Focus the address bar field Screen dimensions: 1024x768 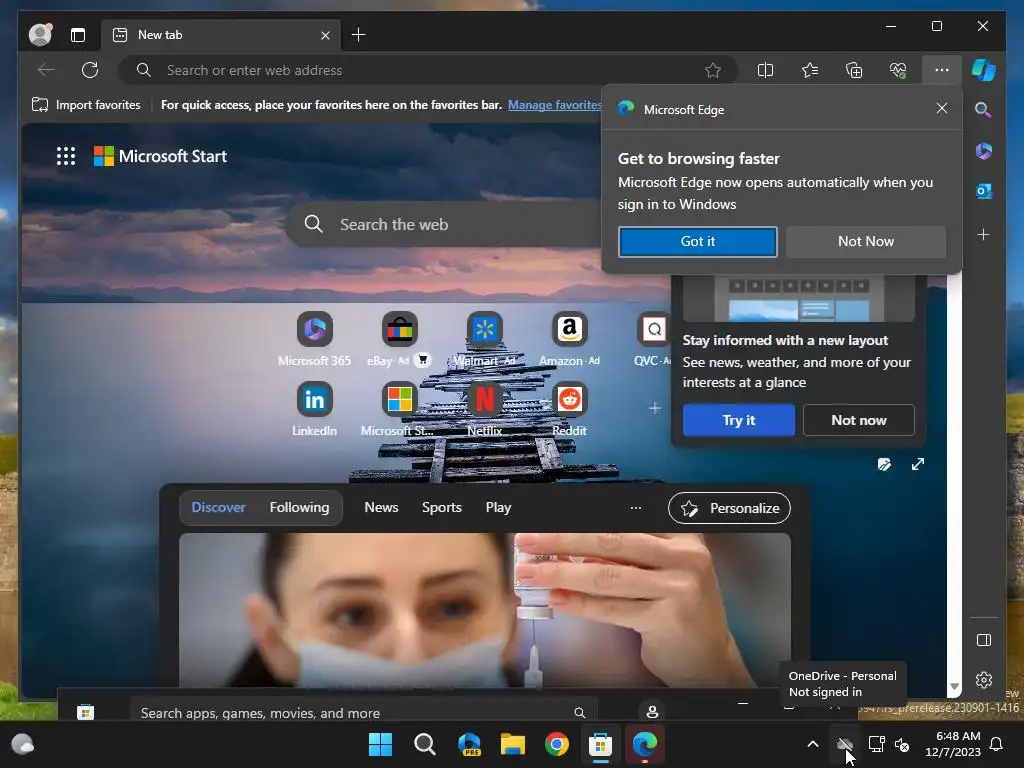point(428,70)
